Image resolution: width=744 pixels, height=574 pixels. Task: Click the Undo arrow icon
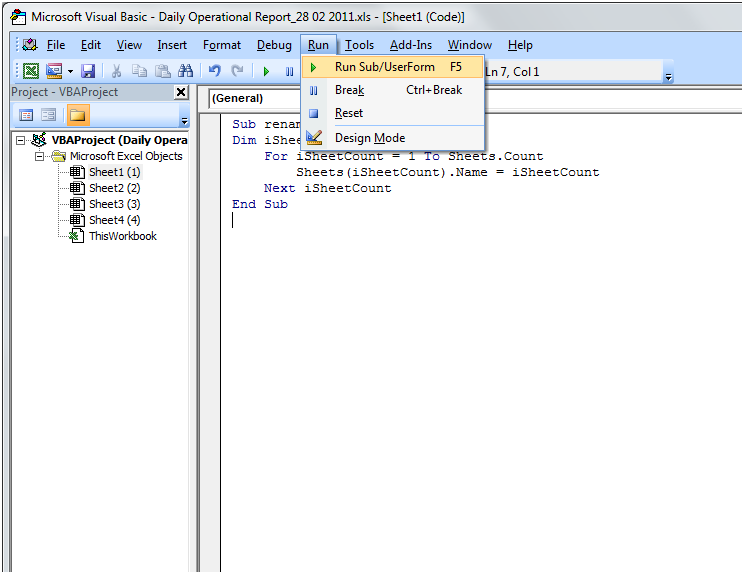(214, 71)
